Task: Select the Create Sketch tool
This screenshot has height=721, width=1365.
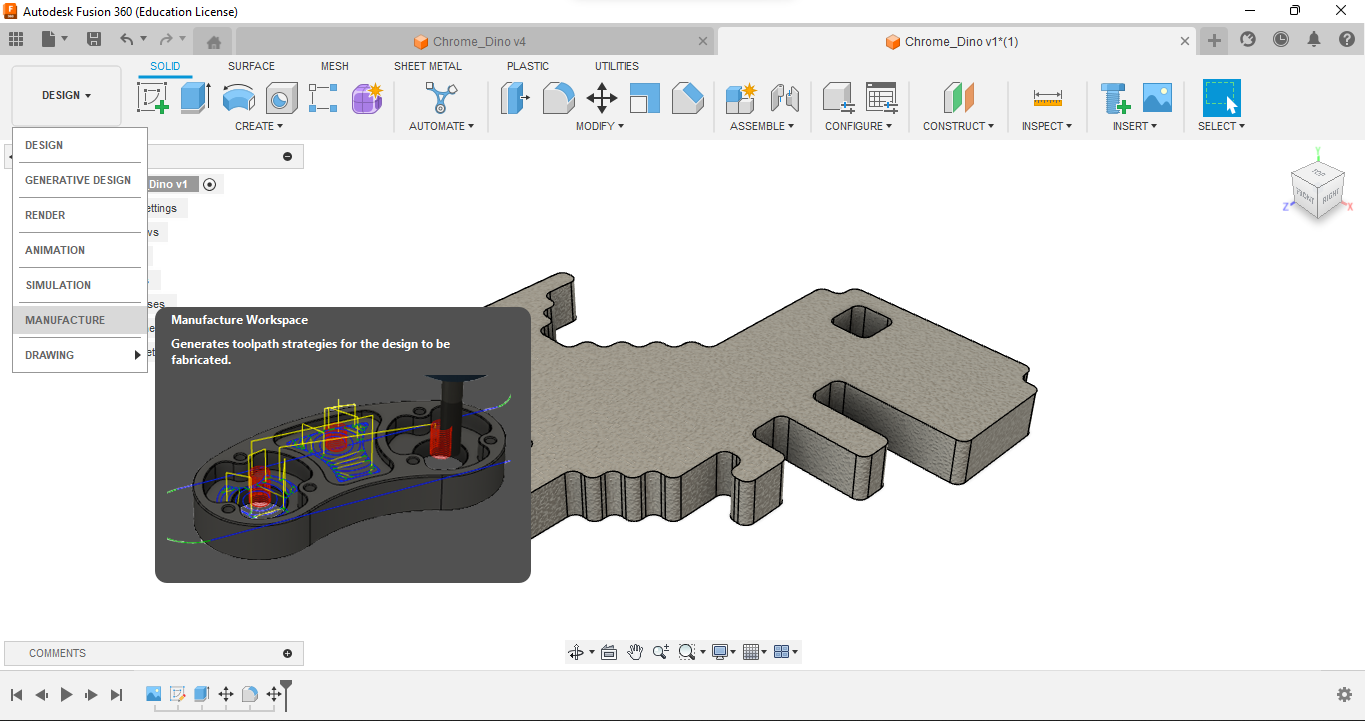Action: 153,98
